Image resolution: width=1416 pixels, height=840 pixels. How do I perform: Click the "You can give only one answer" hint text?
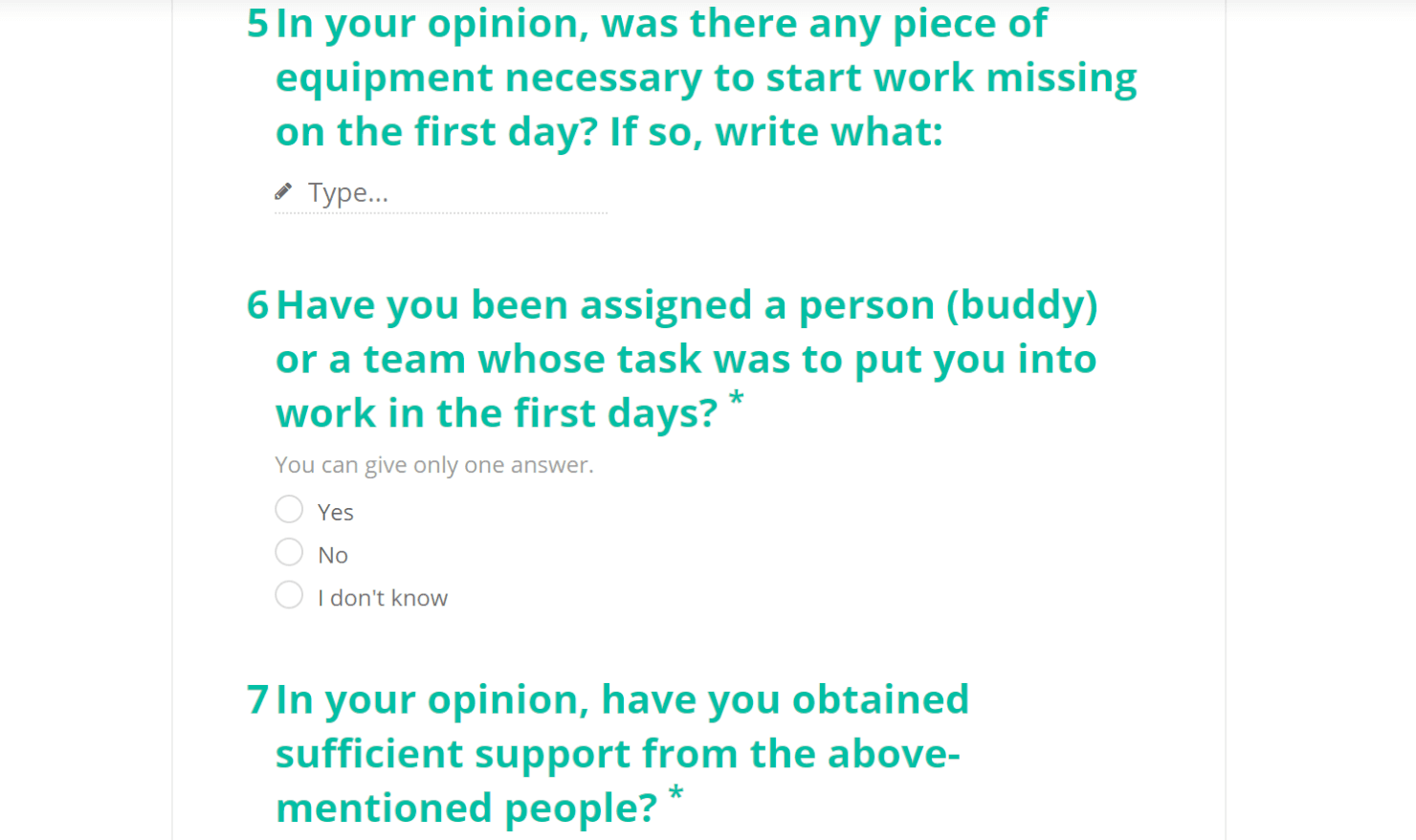click(433, 464)
